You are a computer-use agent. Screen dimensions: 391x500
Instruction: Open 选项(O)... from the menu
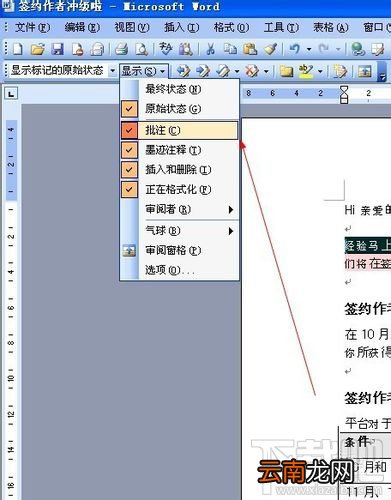(179, 270)
